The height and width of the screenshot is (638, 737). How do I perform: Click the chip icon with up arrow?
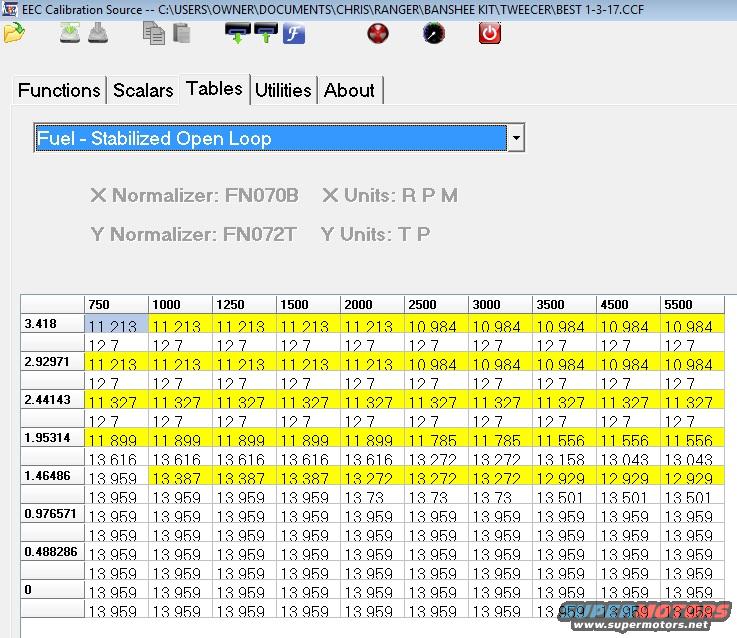266,33
